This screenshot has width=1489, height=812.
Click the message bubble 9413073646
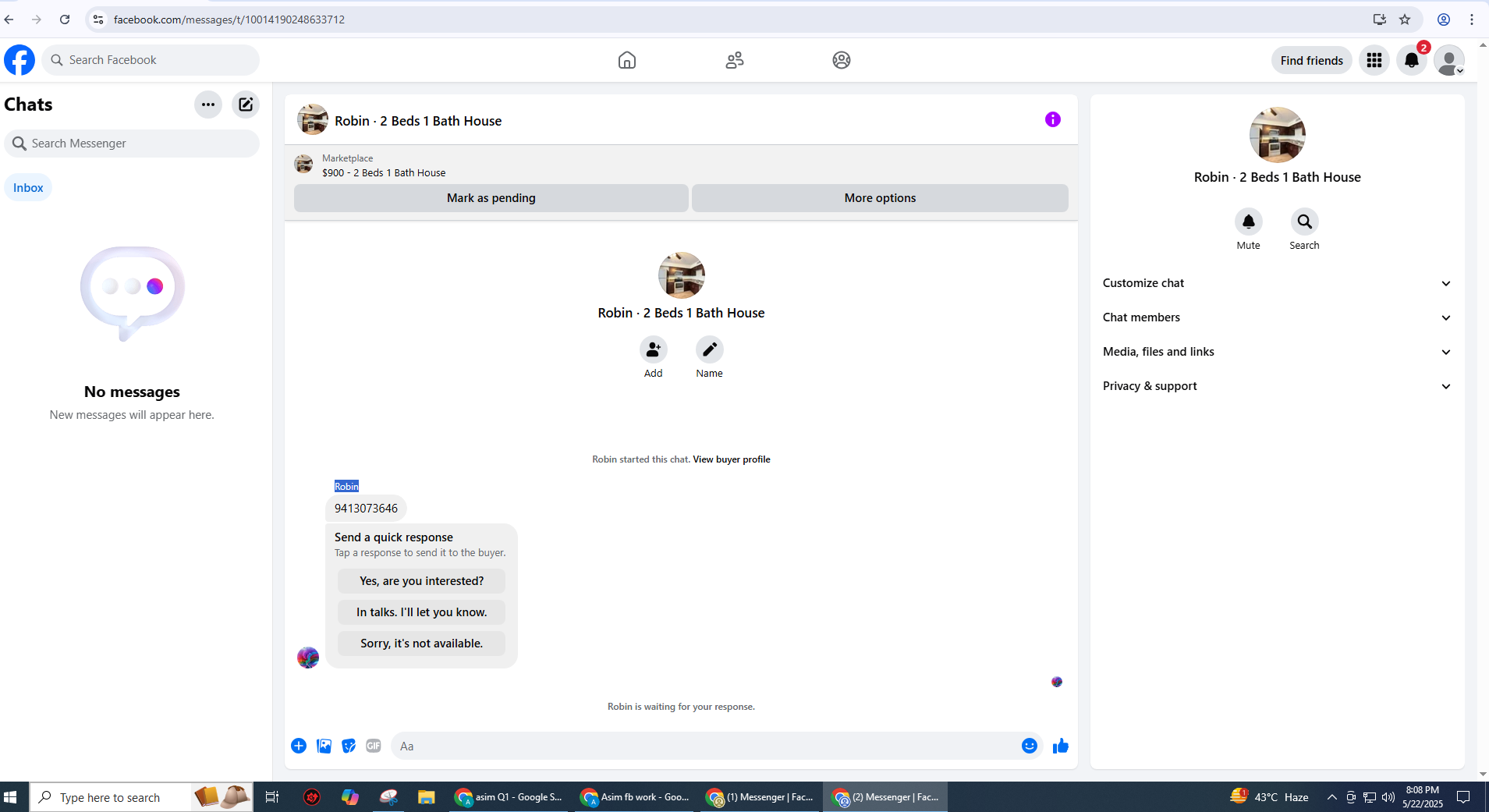point(367,509)
